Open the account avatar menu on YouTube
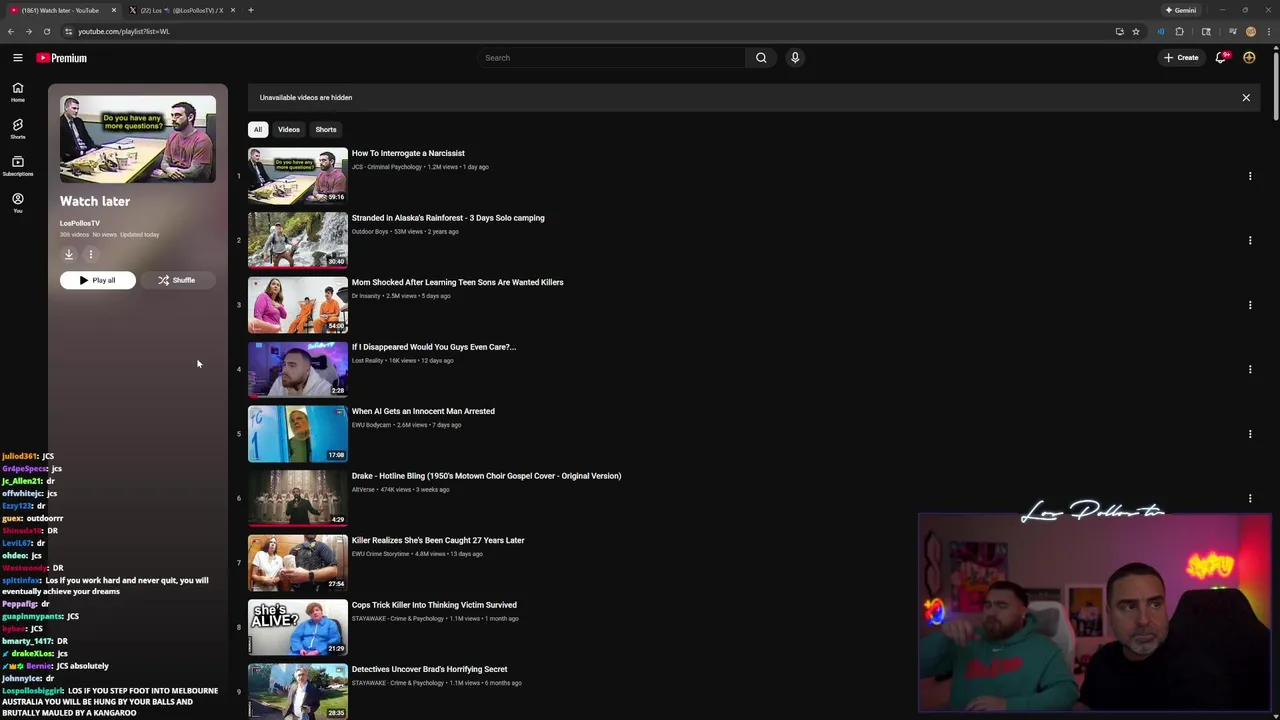The width and height of the screenshot is (1280, 720). (x=1249, y=58)
